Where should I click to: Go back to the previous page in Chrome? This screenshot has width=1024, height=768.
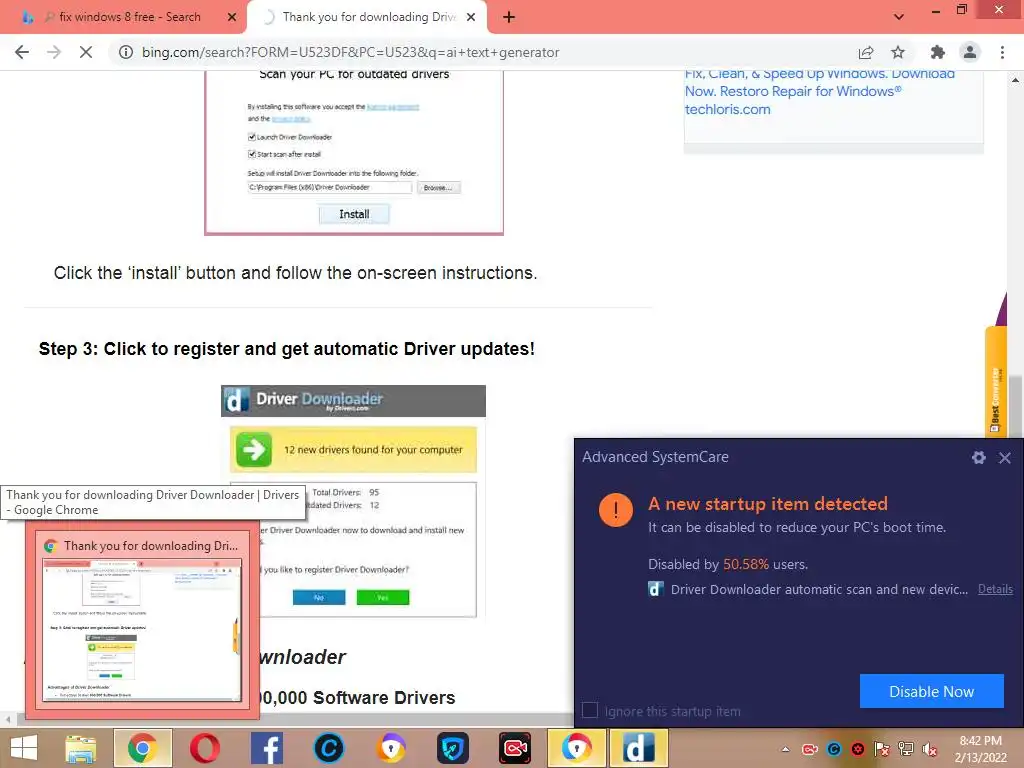click(x=22, y=52)
